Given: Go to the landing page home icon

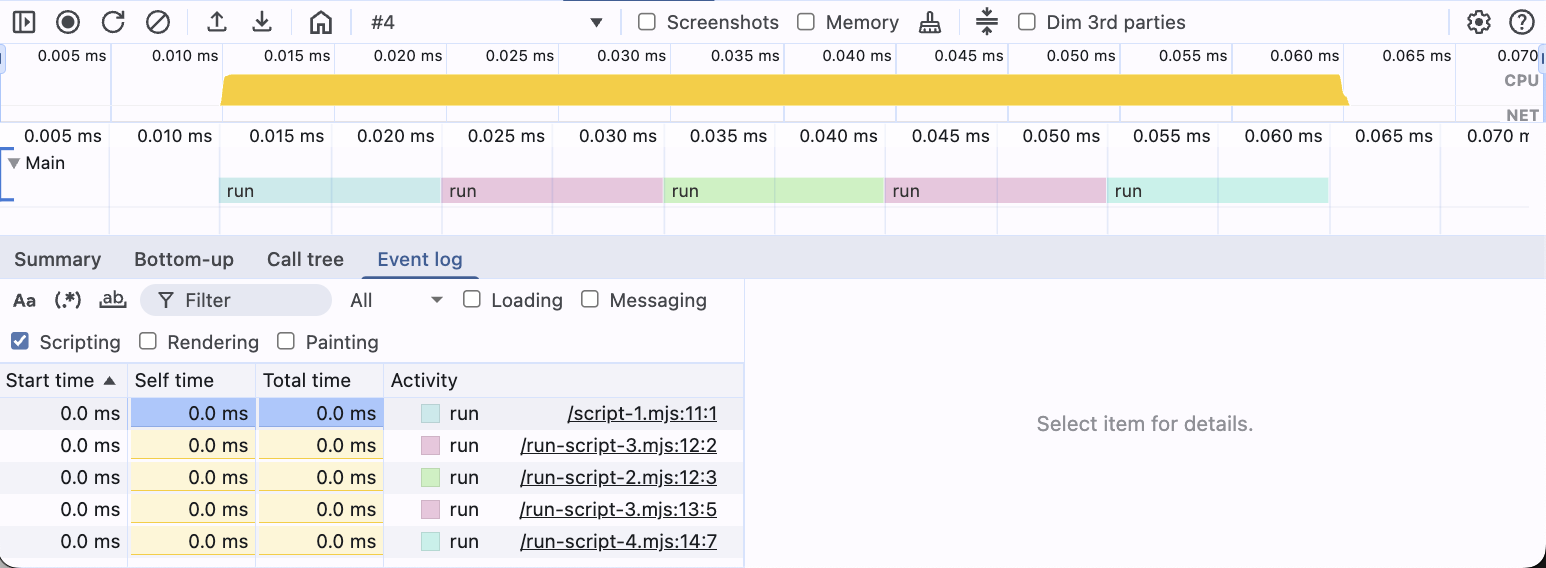Looking at the screenshot, I should [x=320, y=22].
